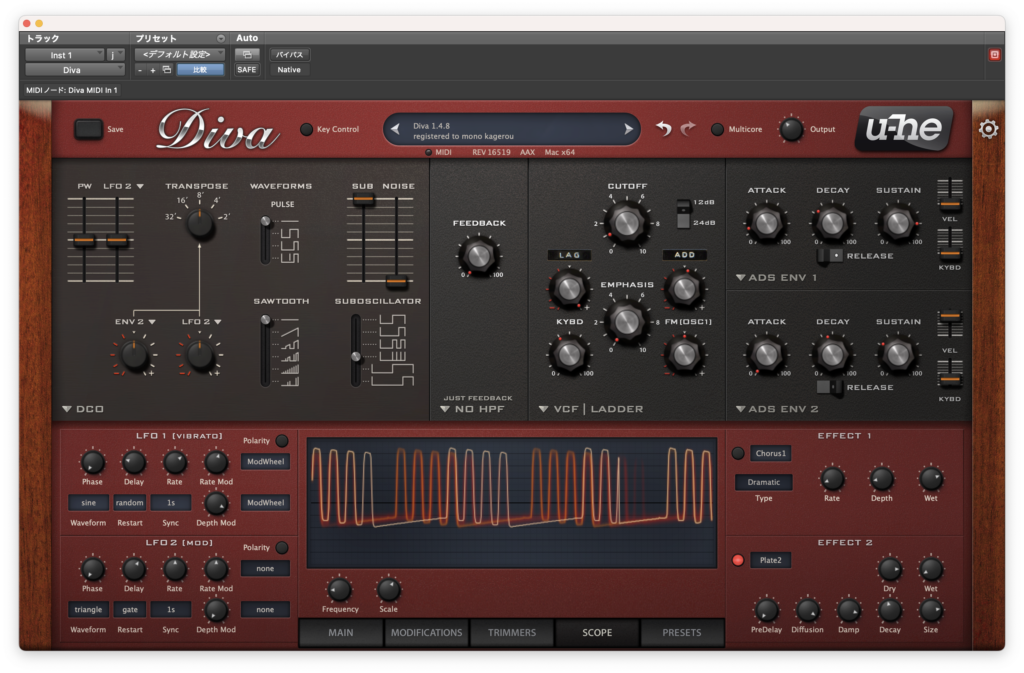Go to previous preset with left arrow
Viewport: 1024px width, 673px height.
tap(395, 129)
